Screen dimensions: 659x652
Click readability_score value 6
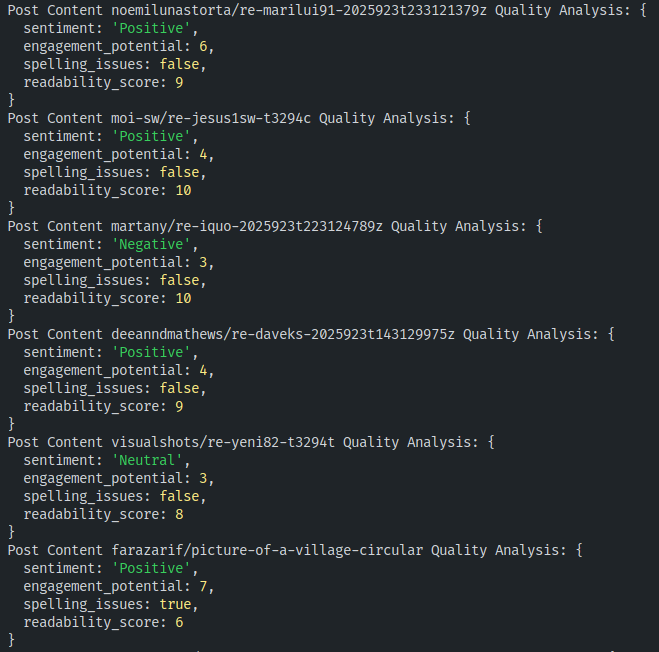179,622
